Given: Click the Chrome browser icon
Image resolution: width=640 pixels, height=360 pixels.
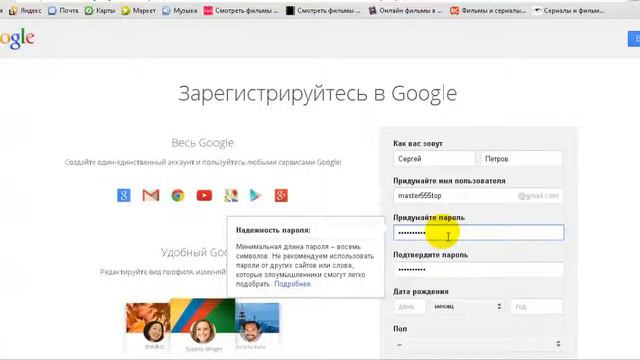Looking at the screenshot, I should click(178, 196).
